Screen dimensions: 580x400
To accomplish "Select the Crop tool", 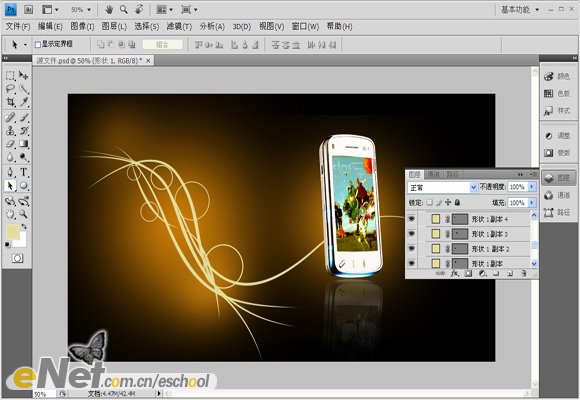I will pyautogui.click(x=10, y=102).
